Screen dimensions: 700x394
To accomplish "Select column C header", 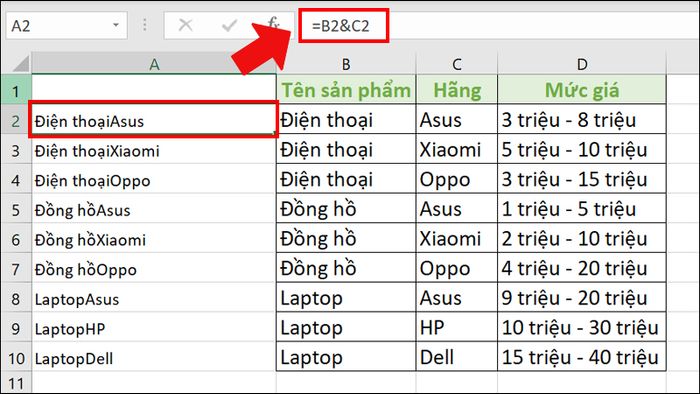I will pos(457,64).
